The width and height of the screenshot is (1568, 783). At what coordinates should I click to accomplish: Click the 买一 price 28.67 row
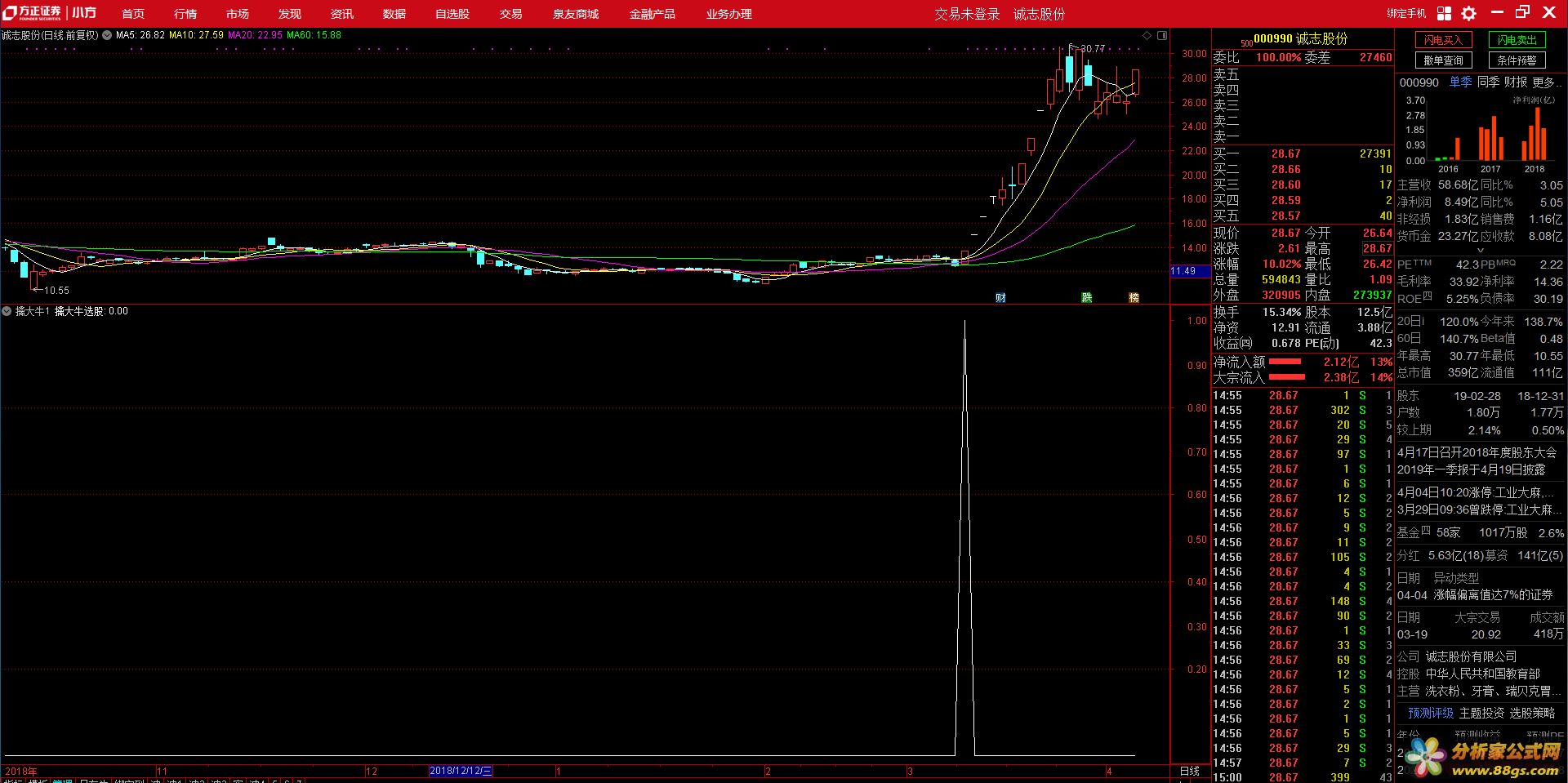pos(1303,153)
